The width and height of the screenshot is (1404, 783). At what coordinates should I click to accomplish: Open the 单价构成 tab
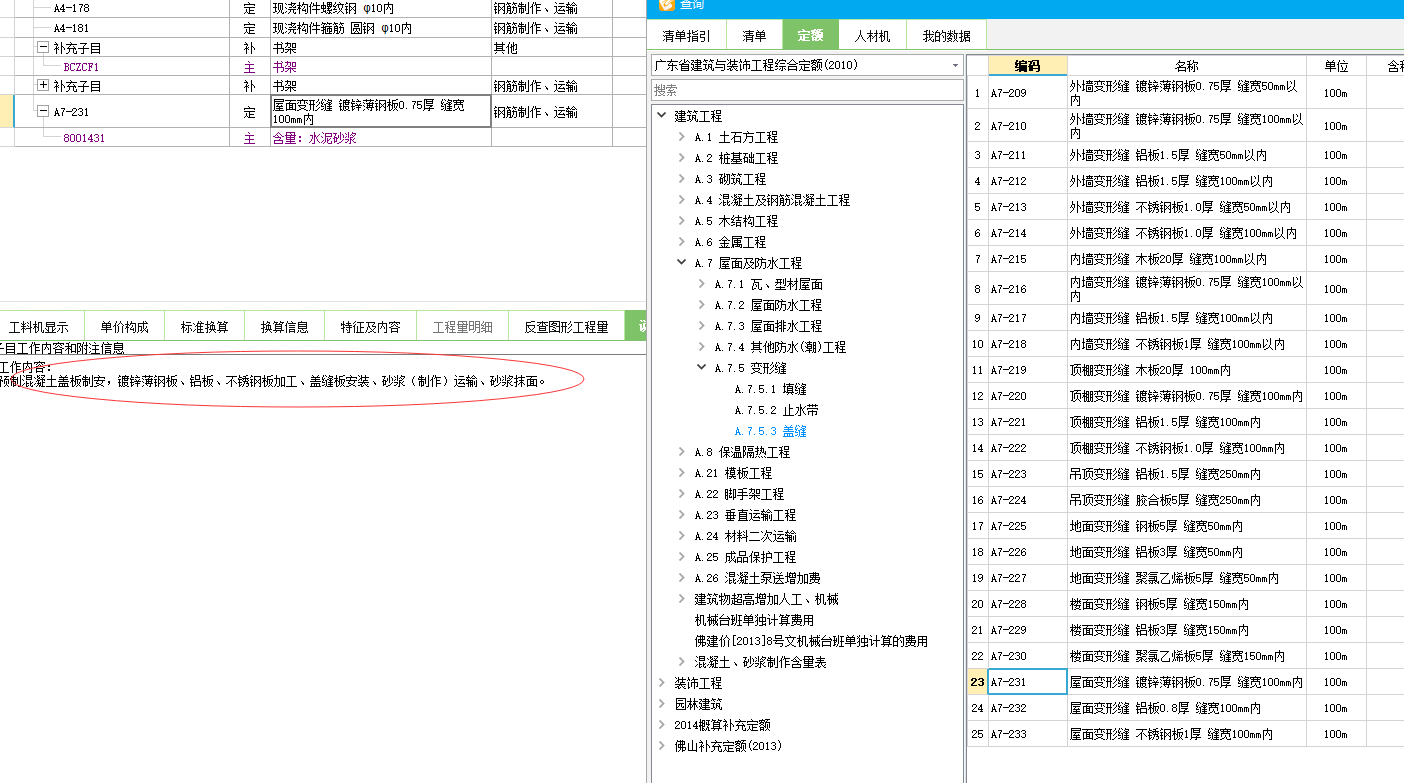[124, 326]
